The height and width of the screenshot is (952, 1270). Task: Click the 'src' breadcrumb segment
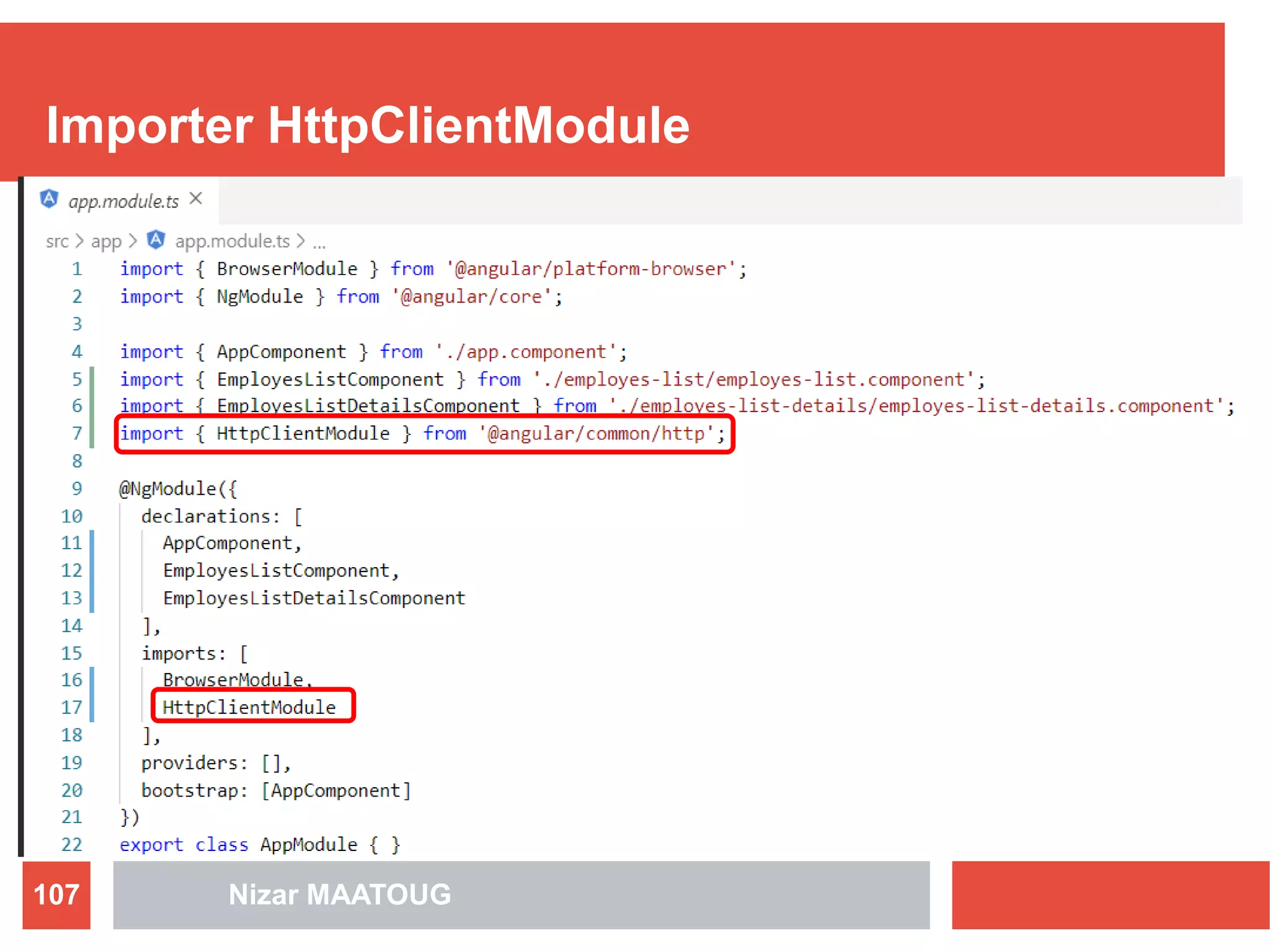point(57,241)
